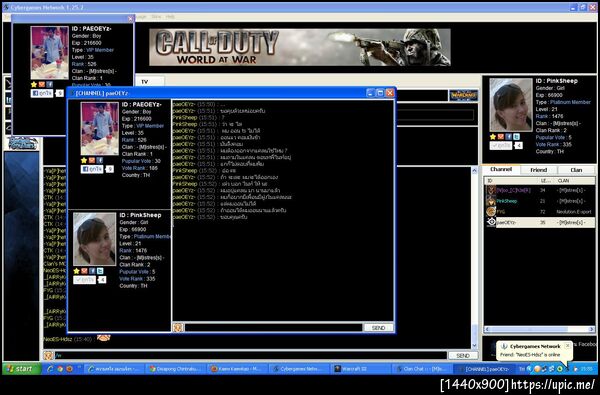Viewport: 600px width, 395px height.
Task: Click star icon in small PAEOEYz- profile popup
Action: pos(34,84)
